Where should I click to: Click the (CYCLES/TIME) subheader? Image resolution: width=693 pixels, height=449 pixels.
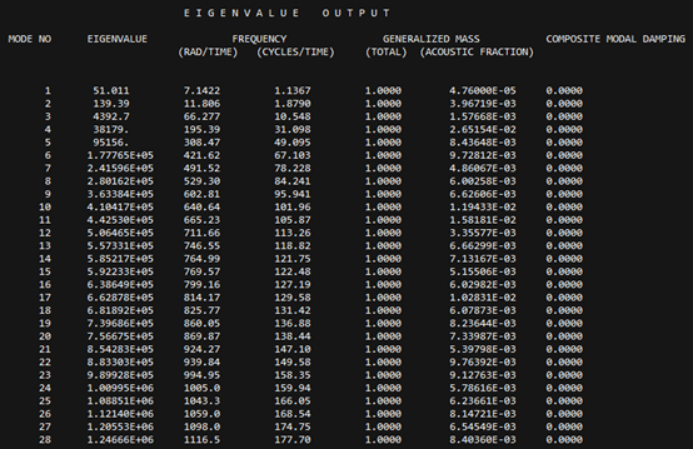pos(296,52)
